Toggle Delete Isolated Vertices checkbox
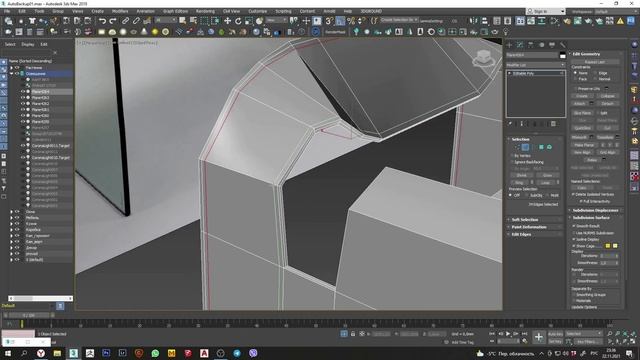Image resolution: width=640 pixels, height=360 pixels. (573, 194)
